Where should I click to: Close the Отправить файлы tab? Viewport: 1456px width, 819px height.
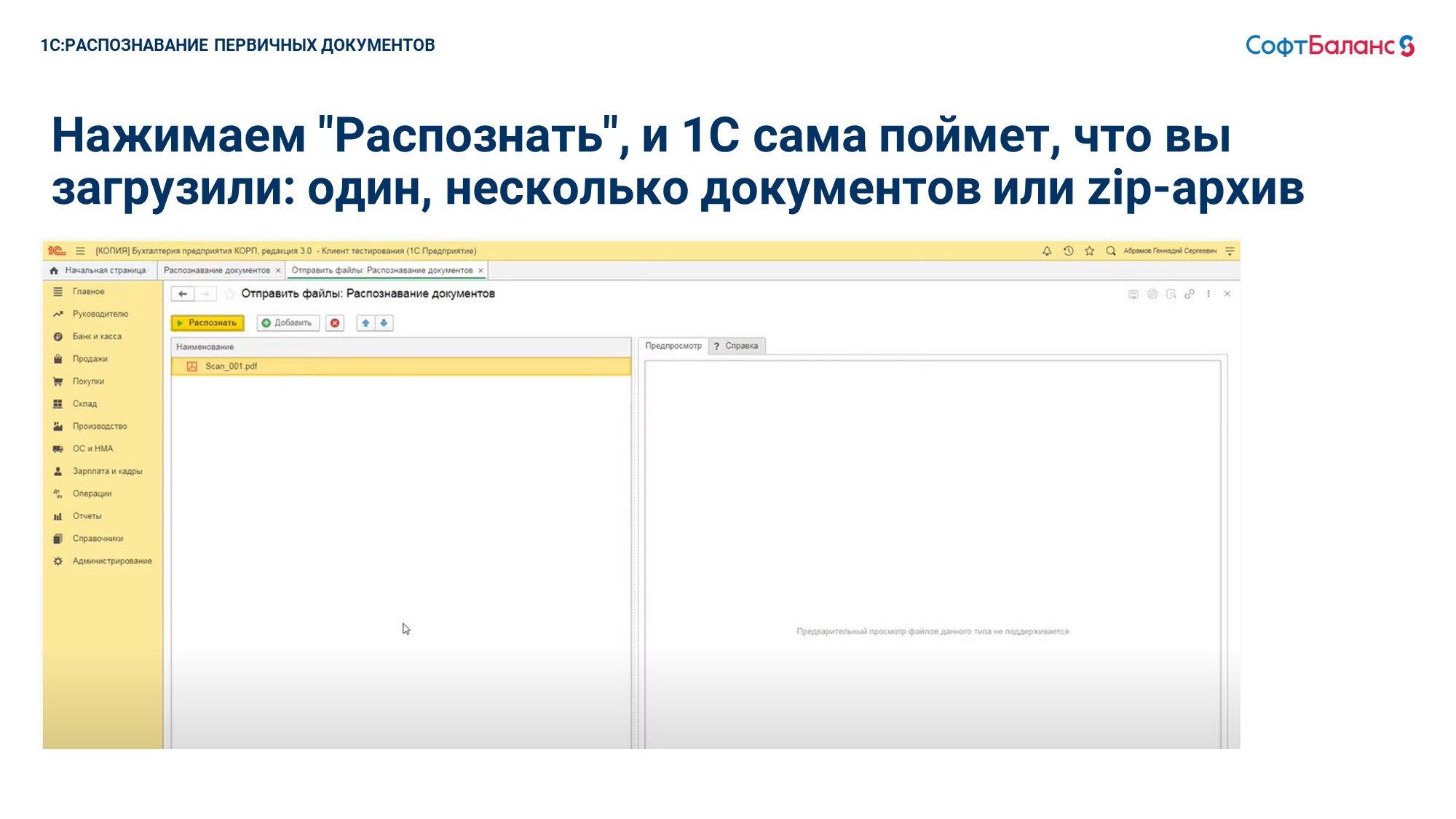click(x=480, y=270)
